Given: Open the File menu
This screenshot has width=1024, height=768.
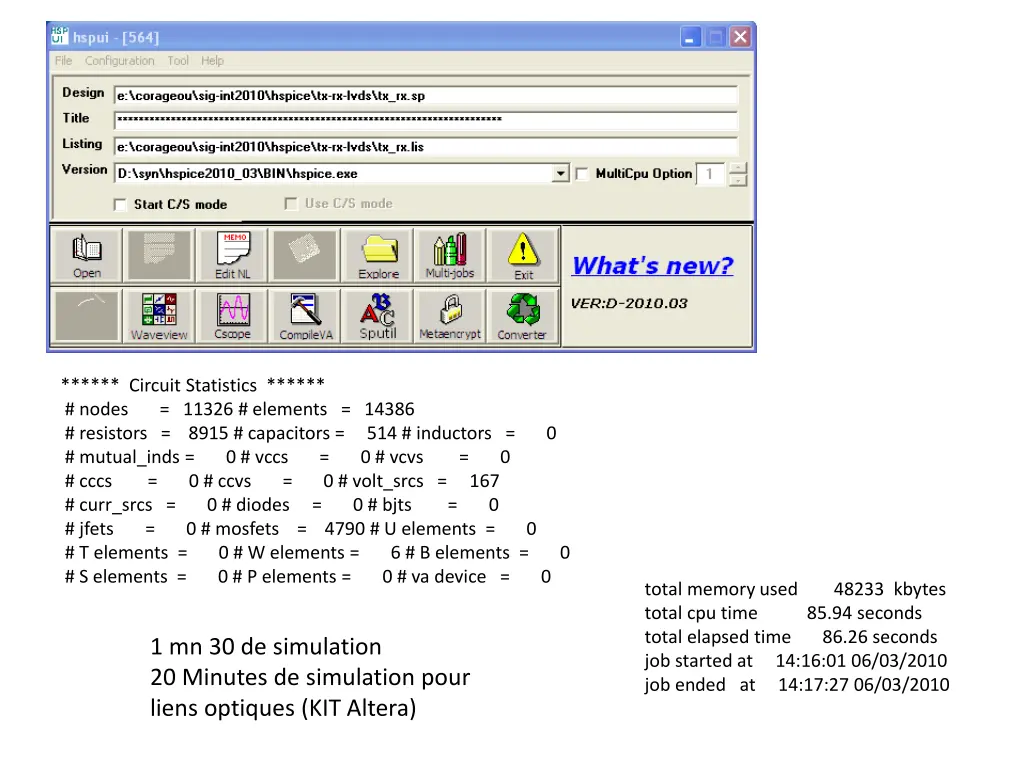Looking at the screenshot, I should coord(63,61).
